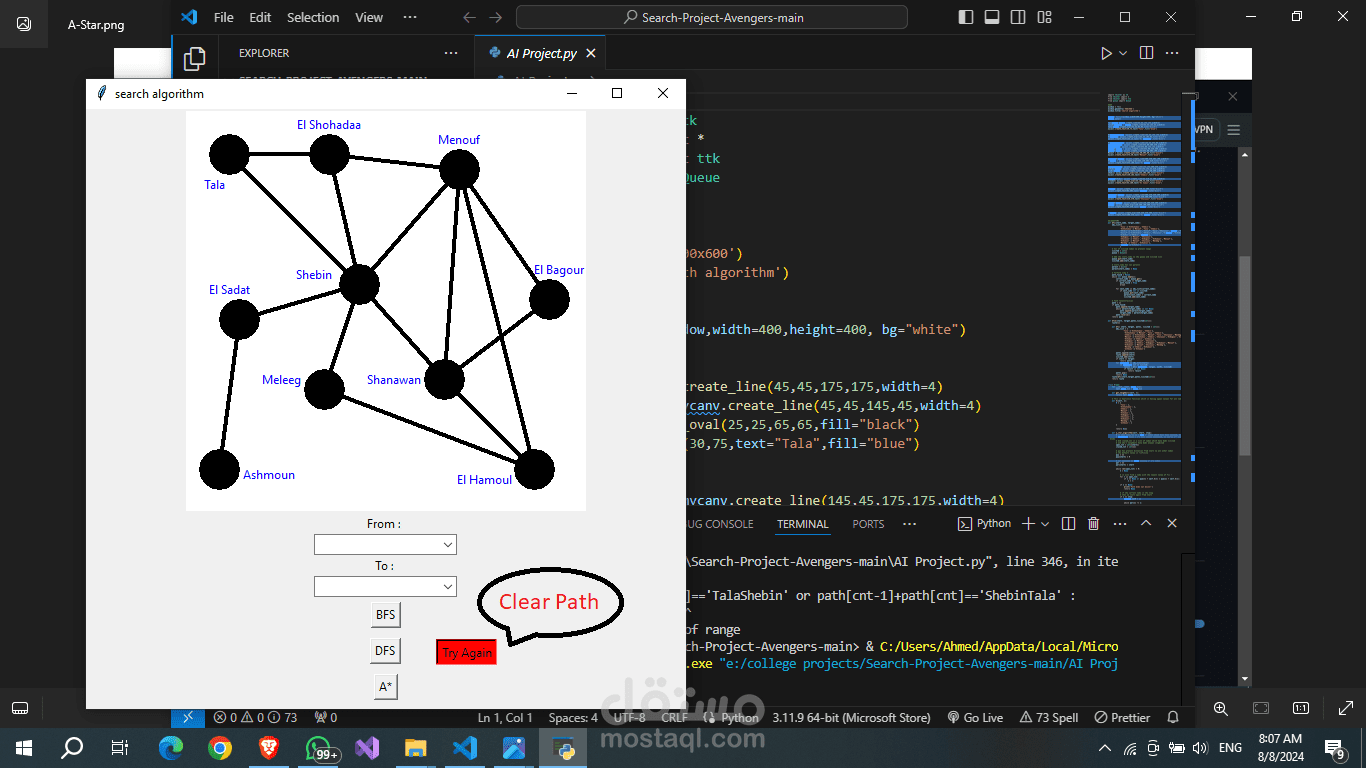Viewport: 1366px width, 768px height.
Task: Go back with the navigation arrow
Action: point(470,17)
